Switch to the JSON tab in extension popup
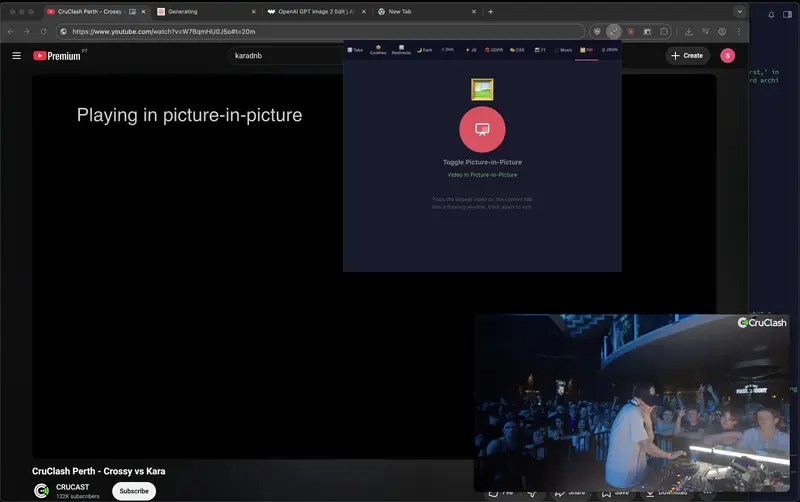800x502 pixels. point(609,50)
